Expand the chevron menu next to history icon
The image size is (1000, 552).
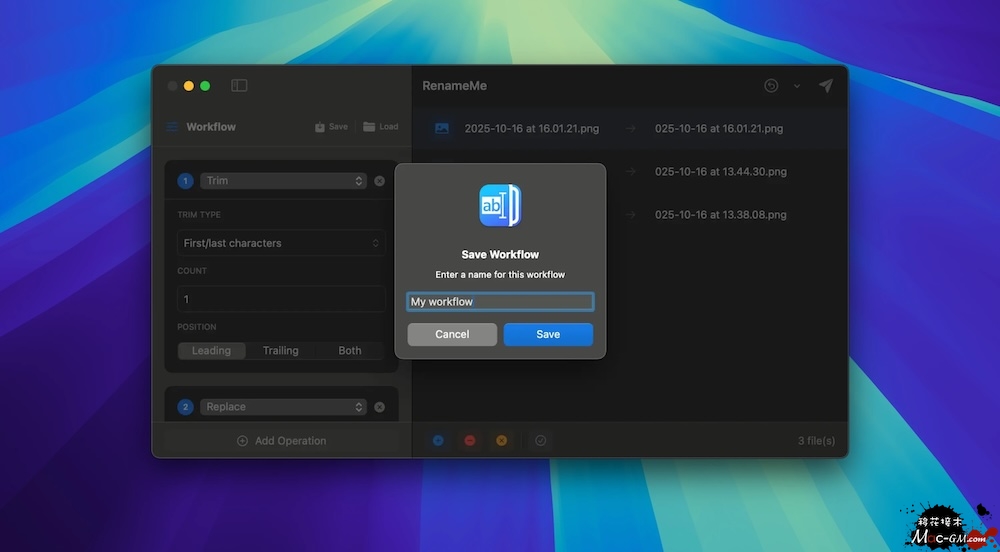pyautogui.click(x=797, y=86)
